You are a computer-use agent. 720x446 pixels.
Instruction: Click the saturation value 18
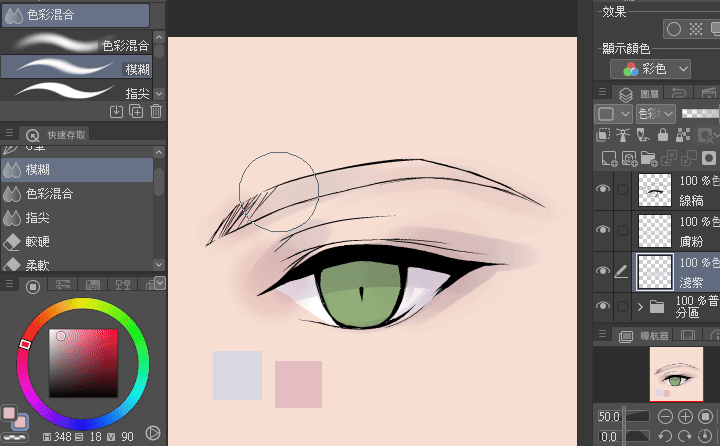pyautogui.click(x=95, y=437)
